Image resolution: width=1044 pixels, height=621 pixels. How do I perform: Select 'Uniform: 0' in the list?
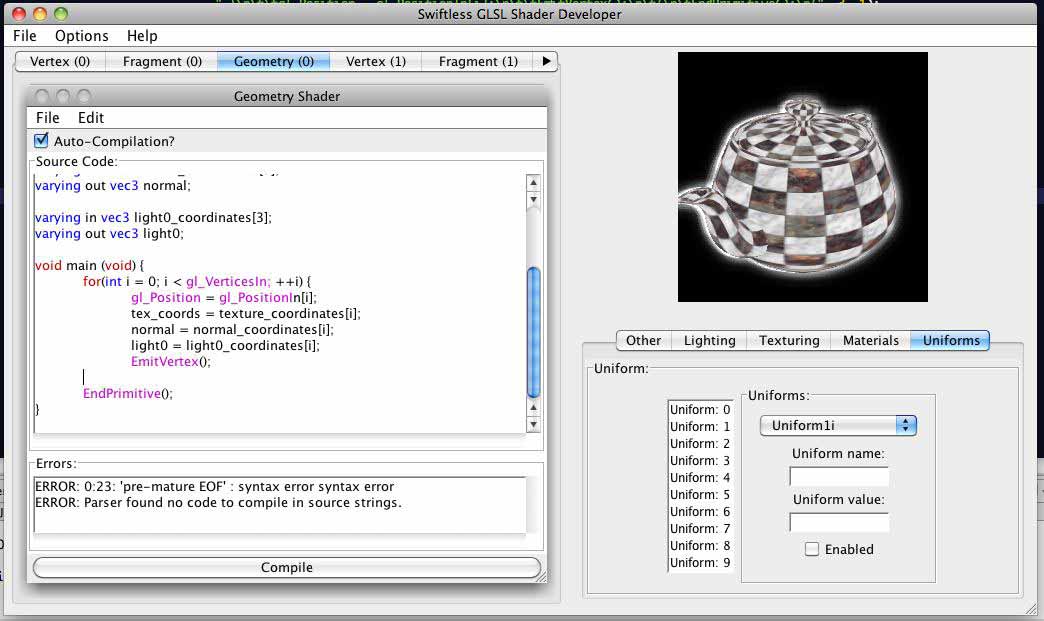tap(700, 410)
